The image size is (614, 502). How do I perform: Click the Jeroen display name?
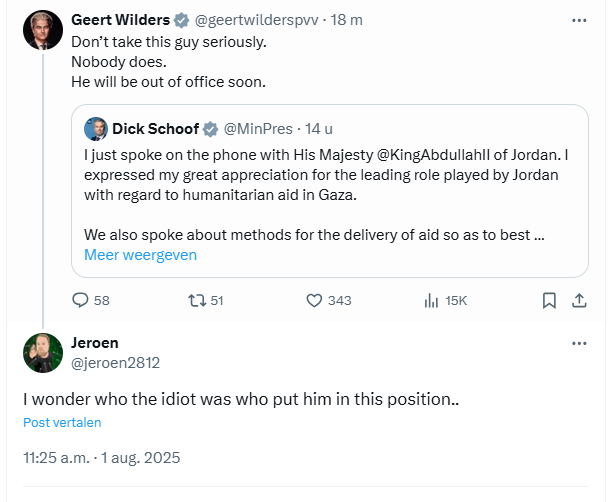click(x=95, y=343)
